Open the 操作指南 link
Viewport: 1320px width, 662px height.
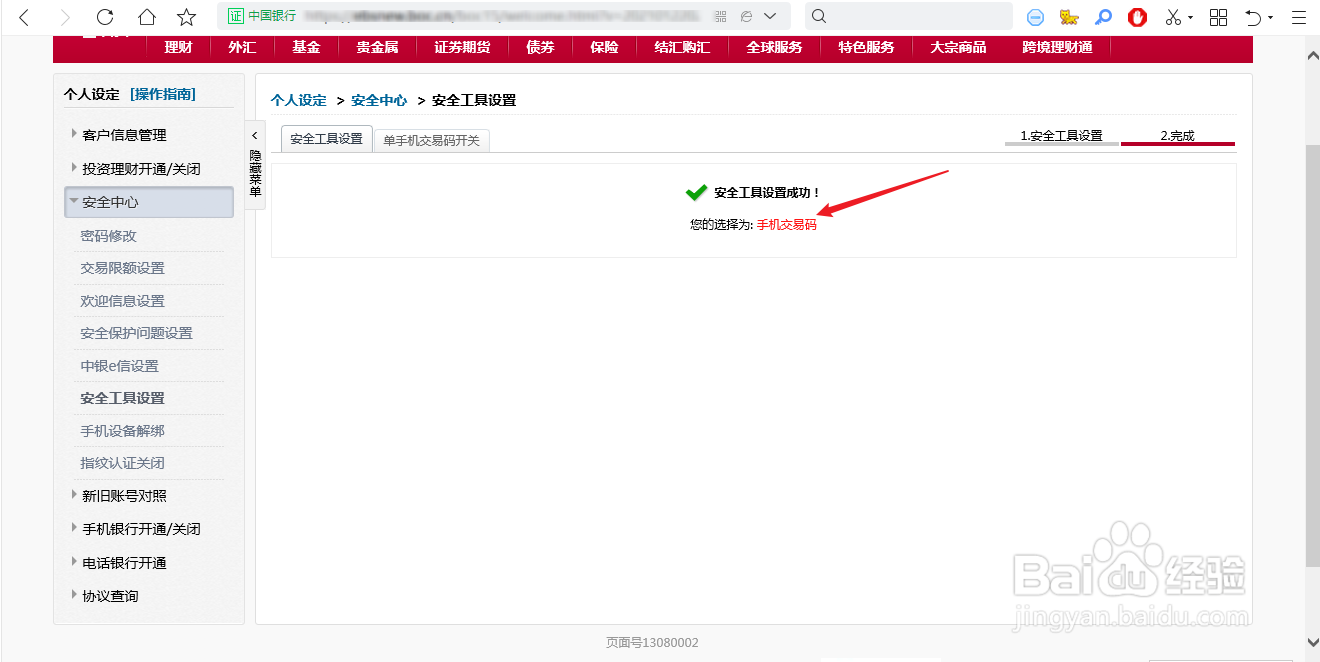pyautogui.click(x=163, y=93)
